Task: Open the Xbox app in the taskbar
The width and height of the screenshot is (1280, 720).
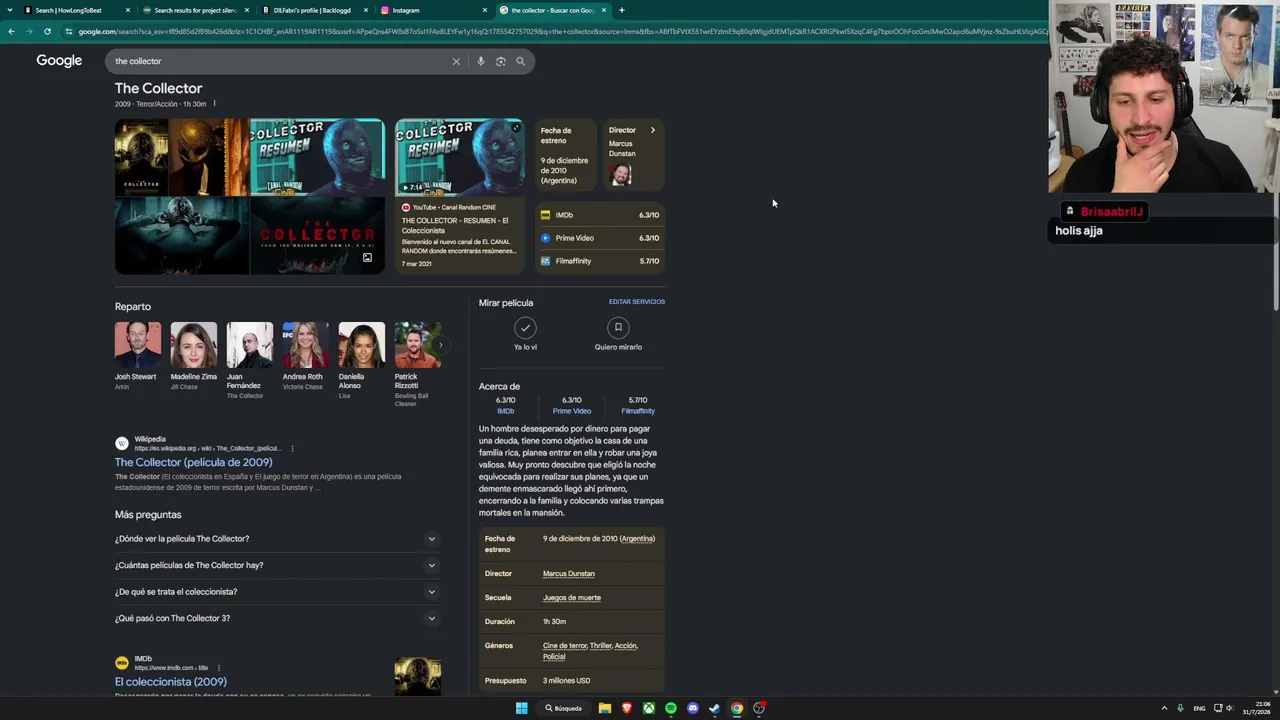Action: coord(649,708)
